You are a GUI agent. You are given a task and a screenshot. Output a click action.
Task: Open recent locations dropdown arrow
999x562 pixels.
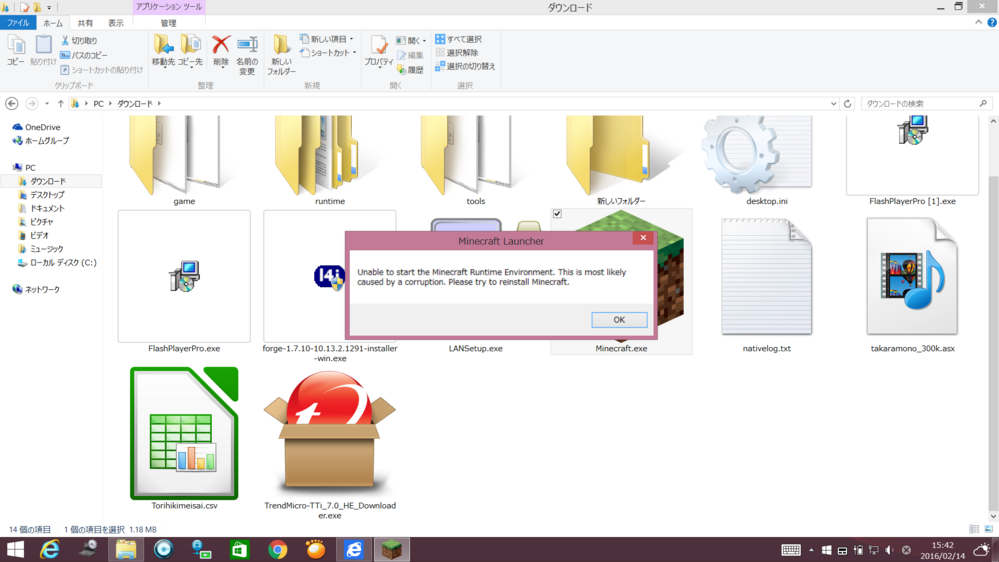pyautogui.click(x=47, y=103)
